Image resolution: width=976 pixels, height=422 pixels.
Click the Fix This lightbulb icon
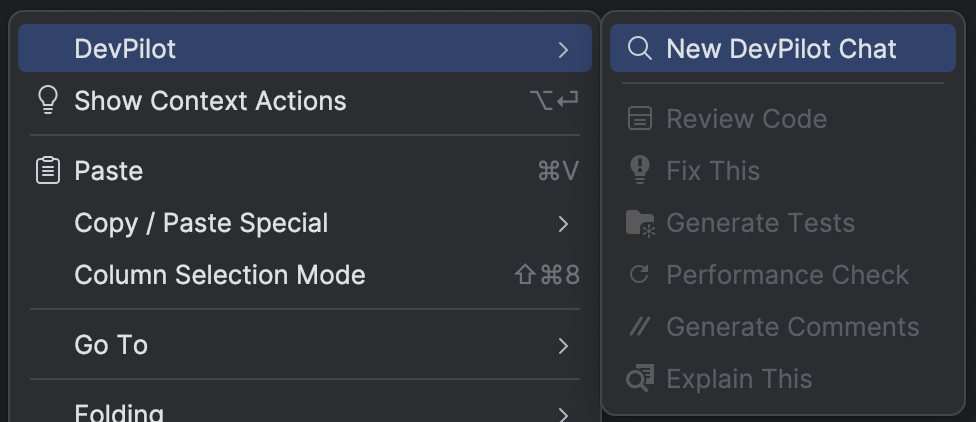[x=639, y=170]
